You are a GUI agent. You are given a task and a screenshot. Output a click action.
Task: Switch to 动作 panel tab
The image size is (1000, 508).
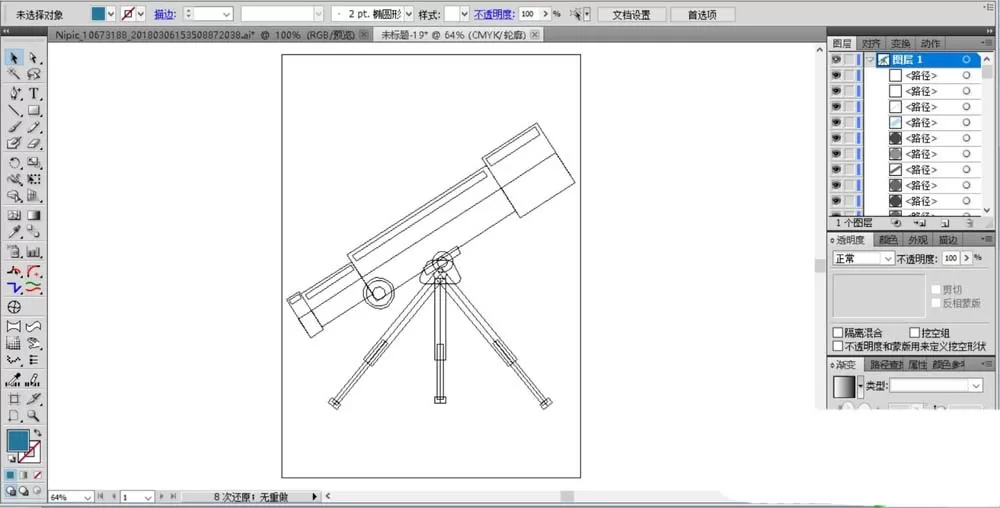point(930,43)
